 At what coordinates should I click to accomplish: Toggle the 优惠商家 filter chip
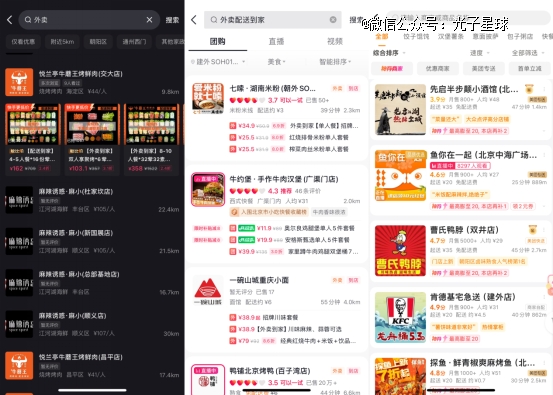point(438,68)
